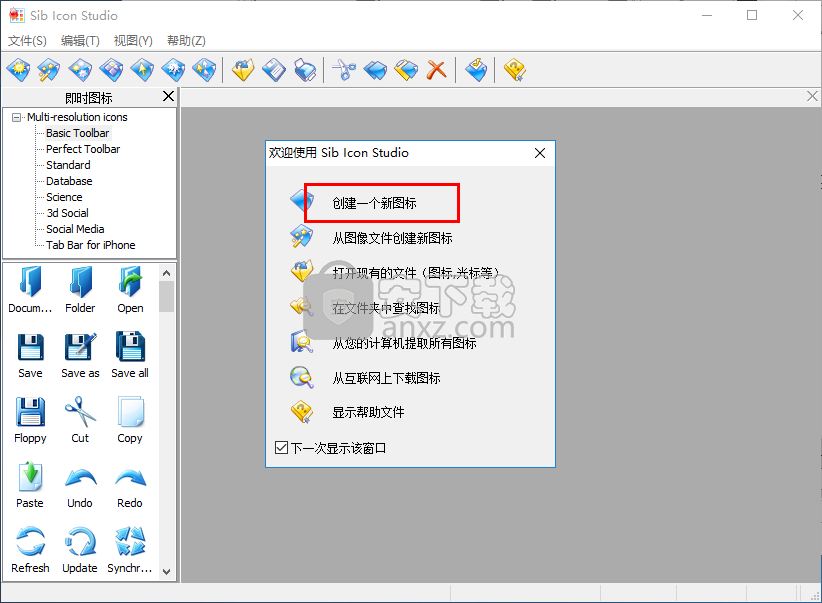This screenshot has width=822, height=603.
Task: Choose 从您的计算机提取所有图标 option
Action: [404, 343]
